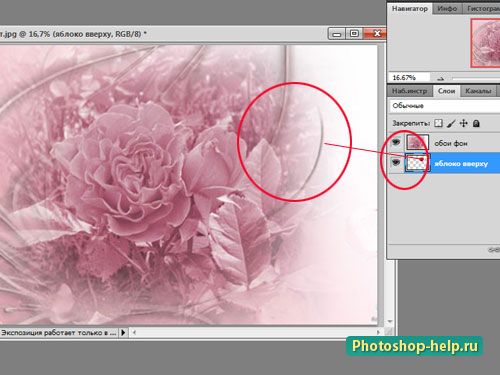The height and width of the screenshot is (375, 500).
Task: Close the document window
Action: 375,34
